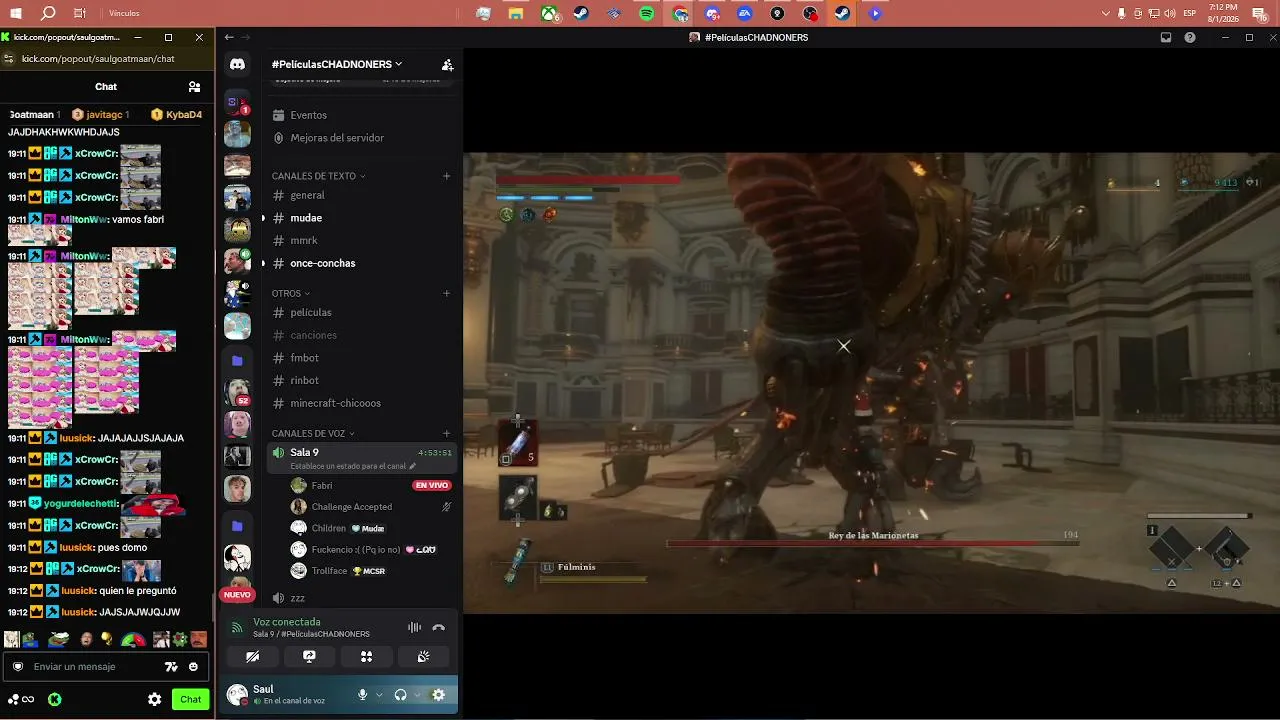The height and width of the screenshot is (720, 1280).
Task: Collapse the OTROS channel category
Action: point(291,294)
